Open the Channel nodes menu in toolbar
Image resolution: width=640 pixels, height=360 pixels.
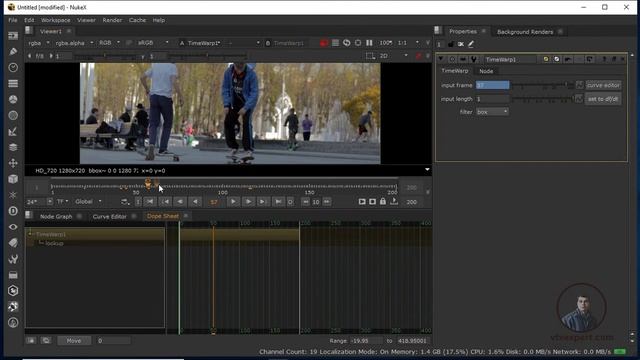coord(13,83)
